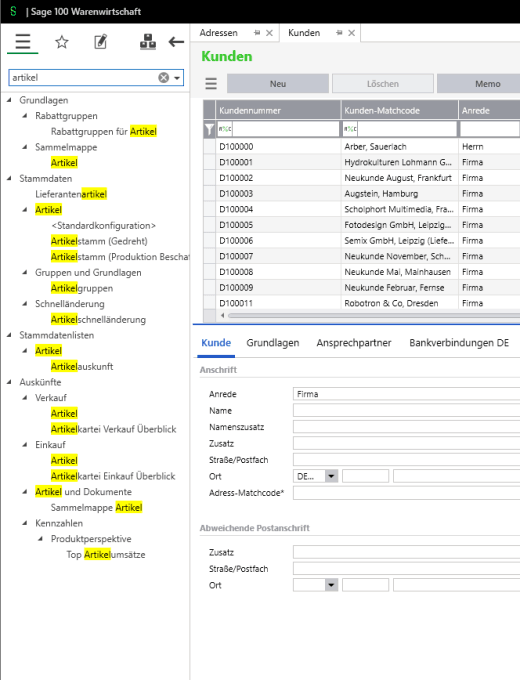This screenshot has width=520, height=680.
Task: Collapse the Stammdaten tree node
Action: [x=9, y=178]
